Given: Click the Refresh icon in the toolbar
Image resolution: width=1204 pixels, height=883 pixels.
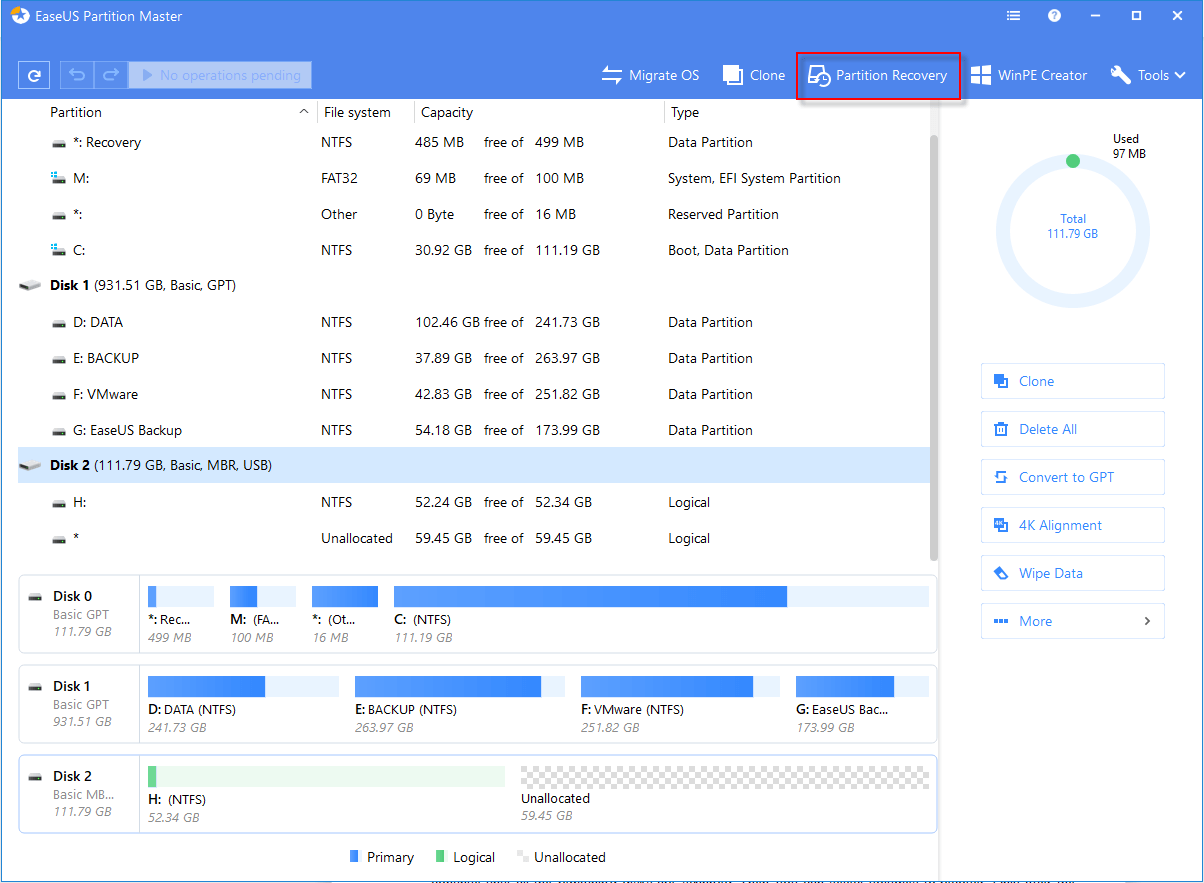Looking at the screenshot, I should pos(34,75).
